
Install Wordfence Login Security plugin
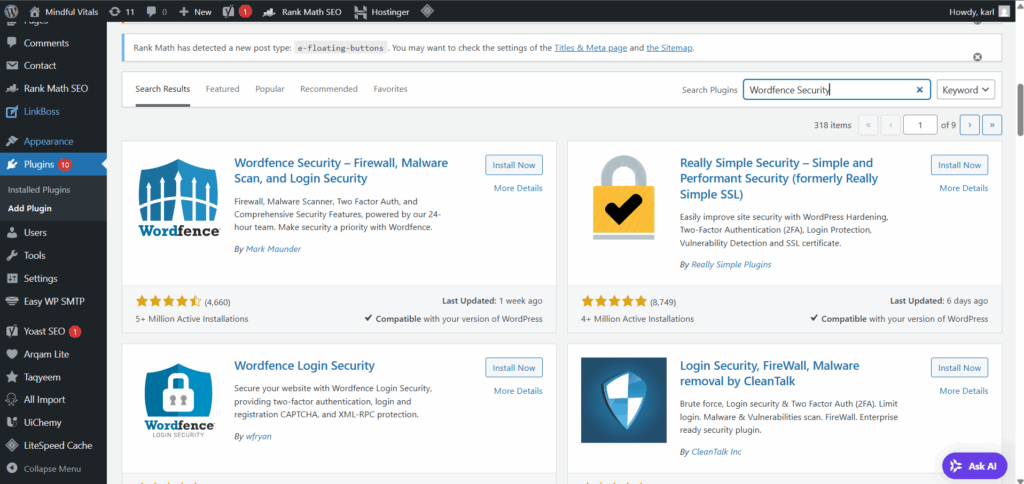tap(514, 368)
